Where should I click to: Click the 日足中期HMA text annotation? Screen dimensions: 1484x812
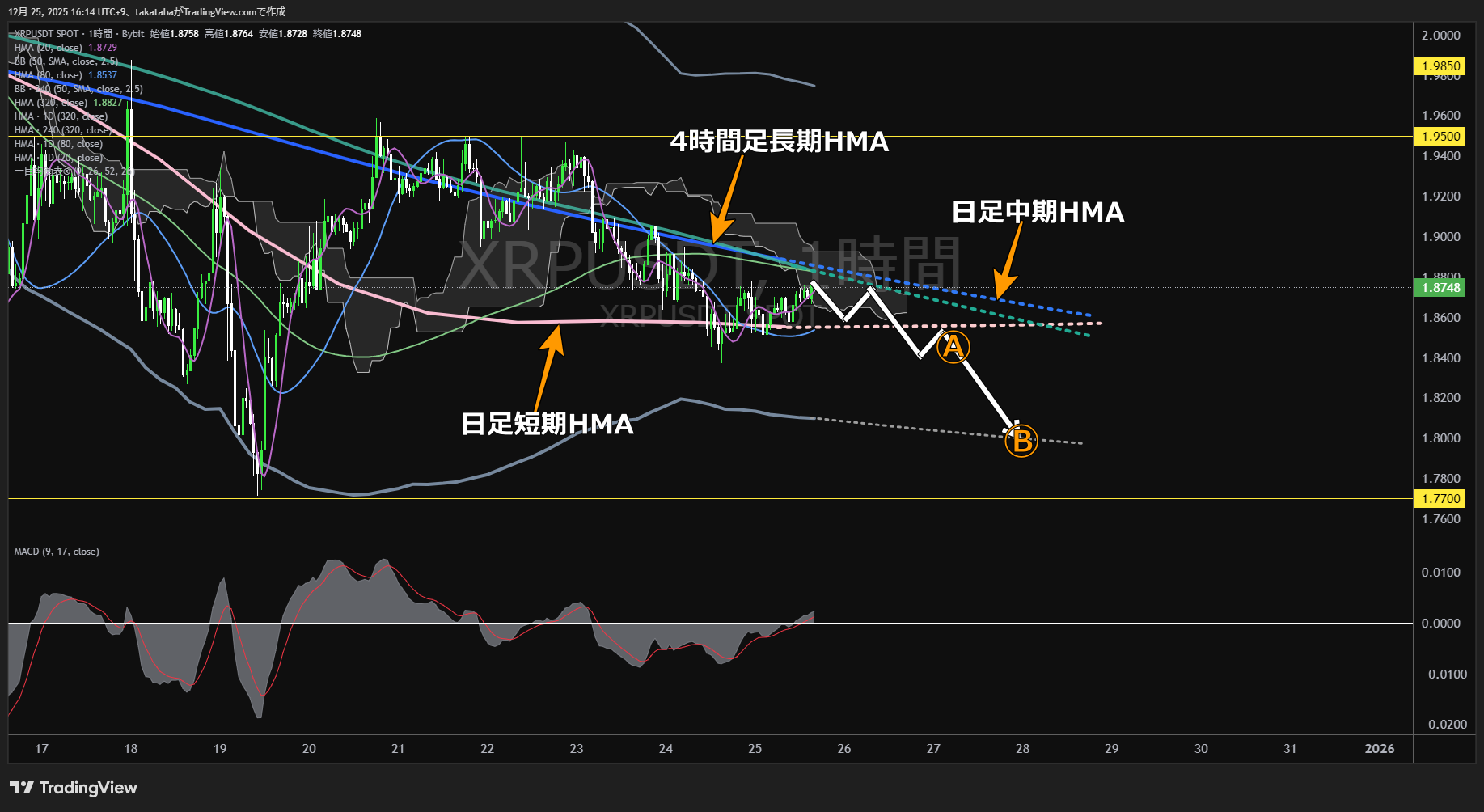tap(1038, 212)
